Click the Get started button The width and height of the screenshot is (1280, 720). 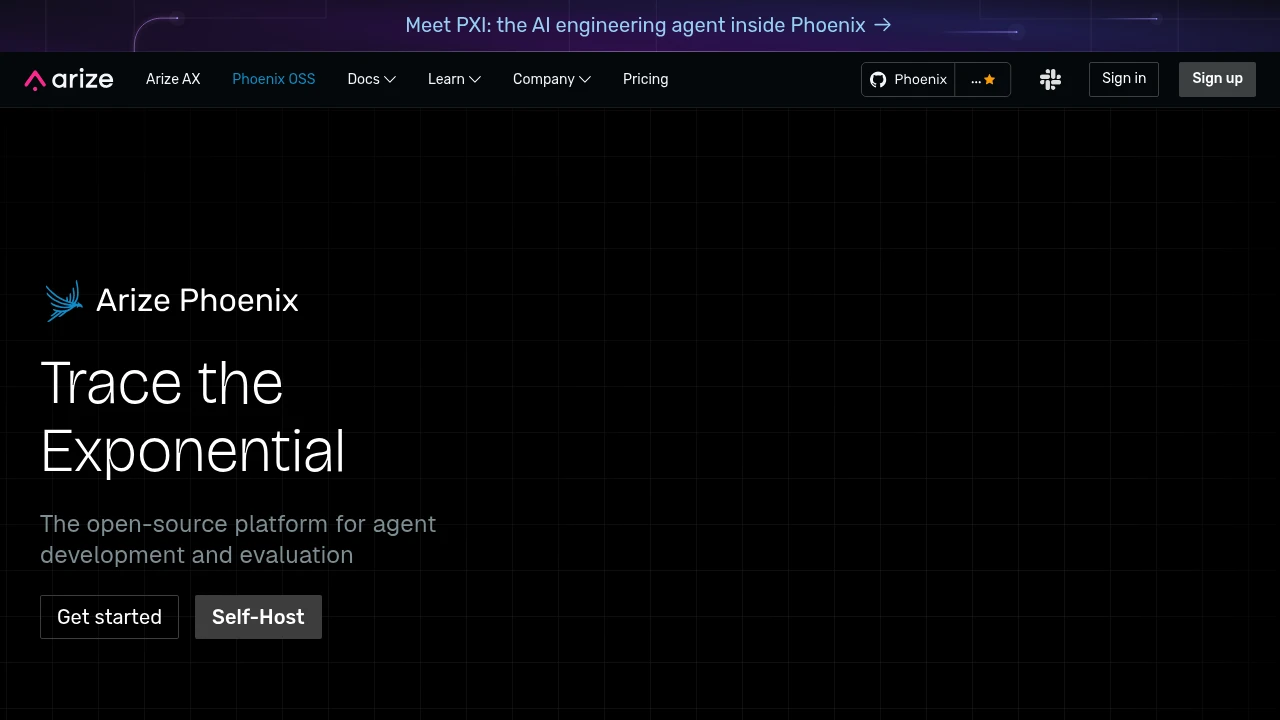109,617
